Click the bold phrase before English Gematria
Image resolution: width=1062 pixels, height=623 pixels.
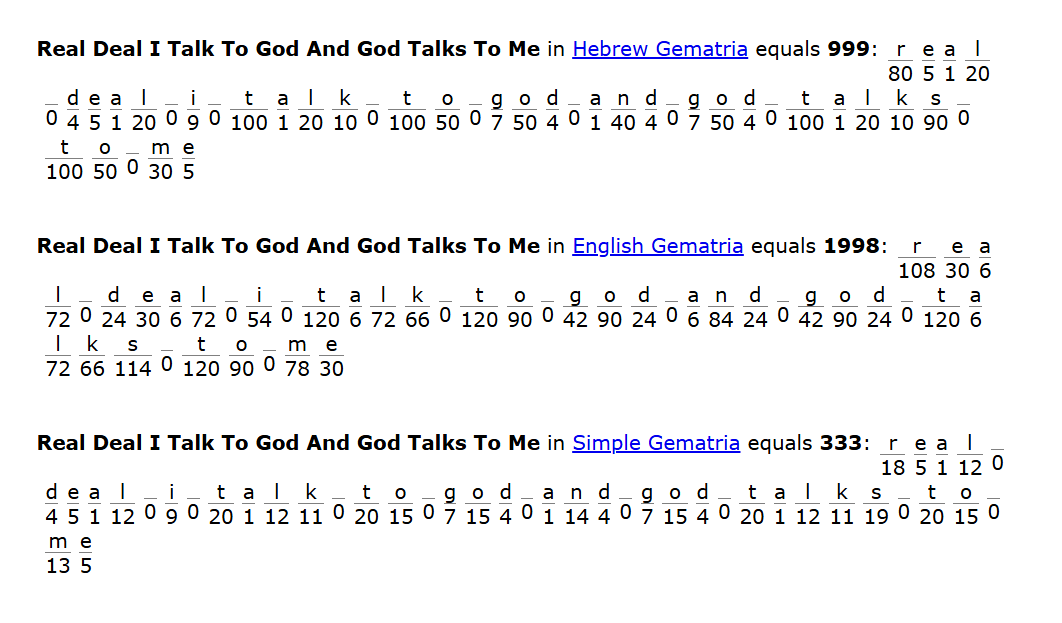[289, 246]
